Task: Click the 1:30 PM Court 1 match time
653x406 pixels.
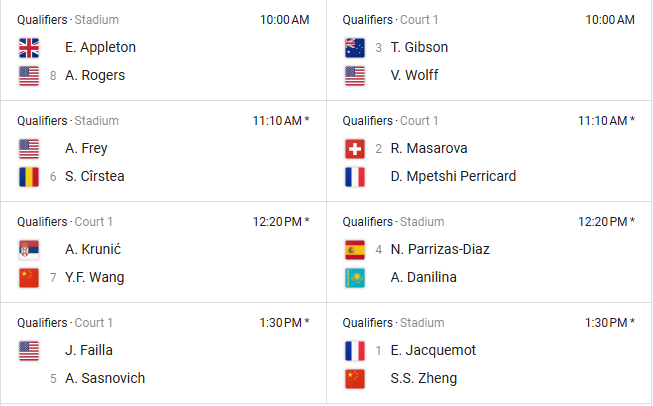Action: (282, 323)
